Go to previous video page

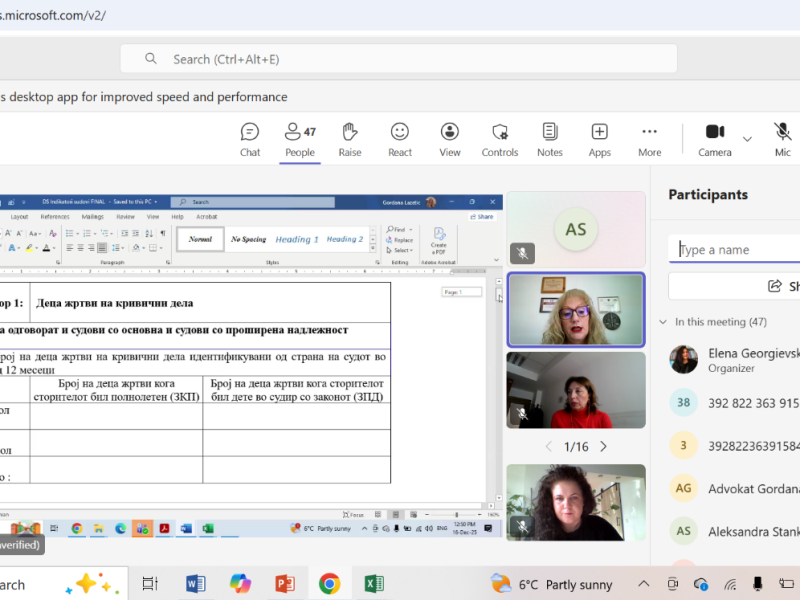tap(547, 446)
